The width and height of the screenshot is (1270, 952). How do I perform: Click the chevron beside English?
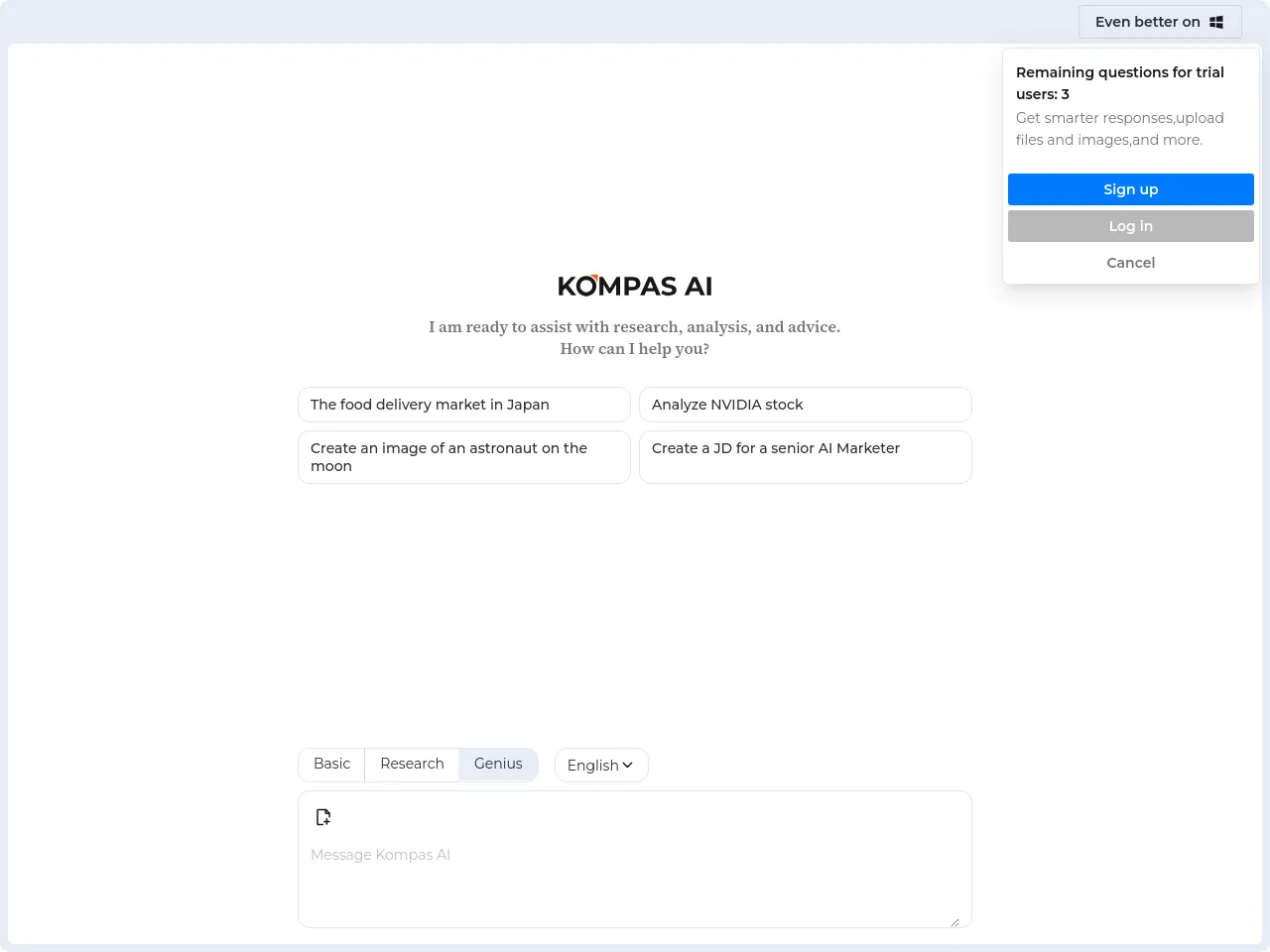point(628,766)
